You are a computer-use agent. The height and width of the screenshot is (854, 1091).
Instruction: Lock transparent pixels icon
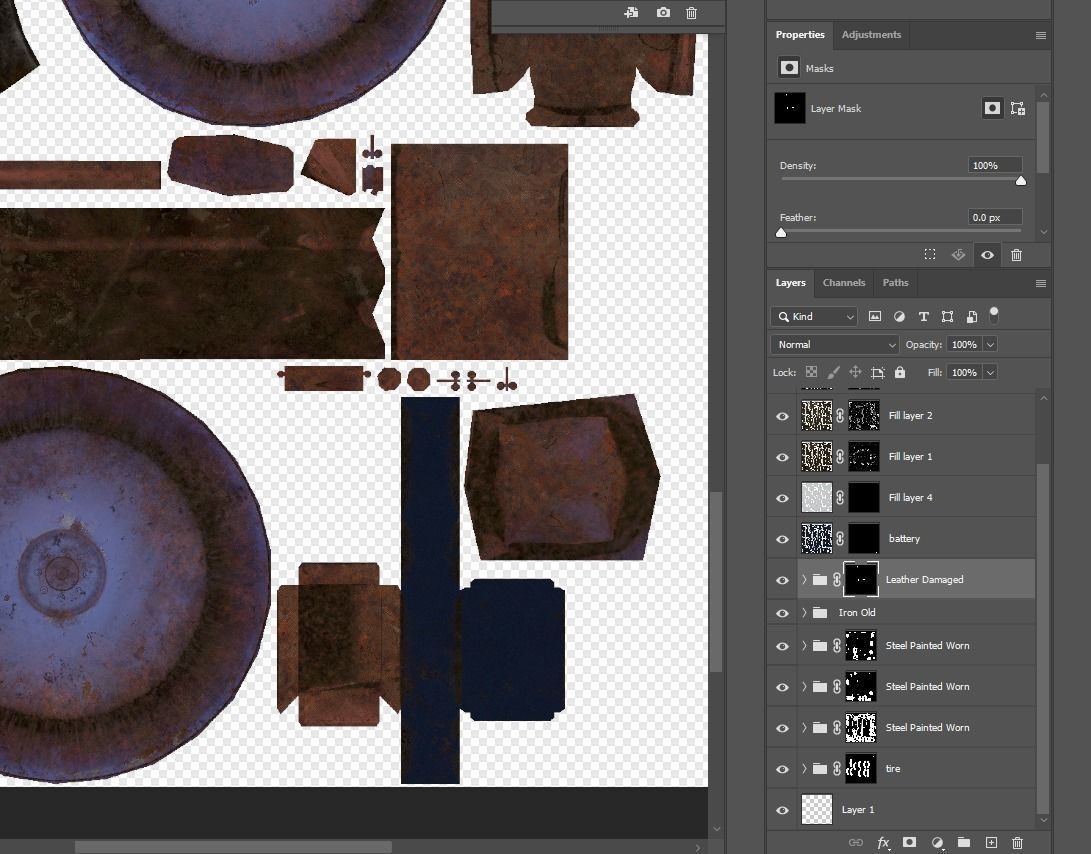click(x=811, y=372)
